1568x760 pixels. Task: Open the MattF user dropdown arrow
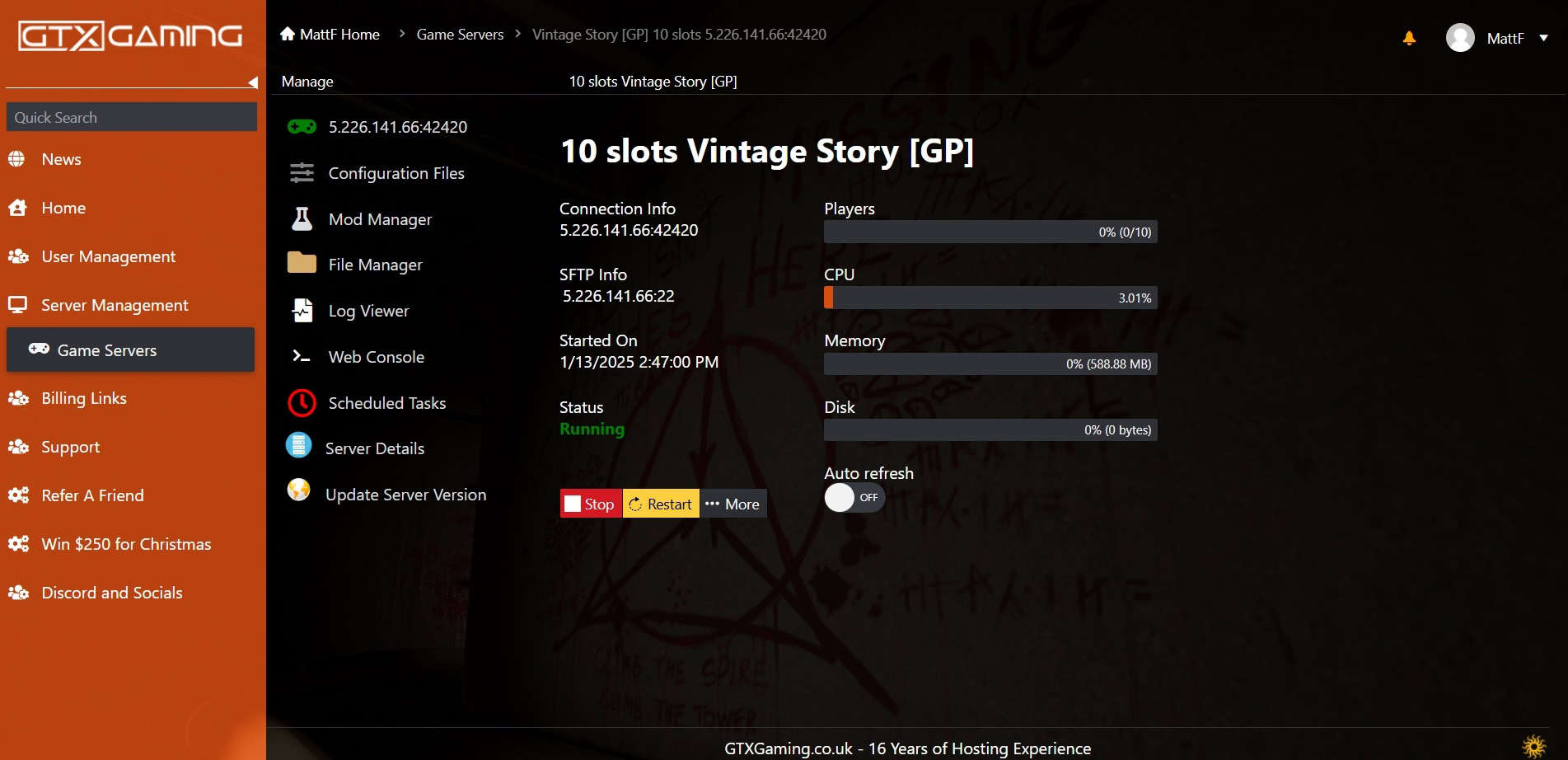(x=1543, y=38)
